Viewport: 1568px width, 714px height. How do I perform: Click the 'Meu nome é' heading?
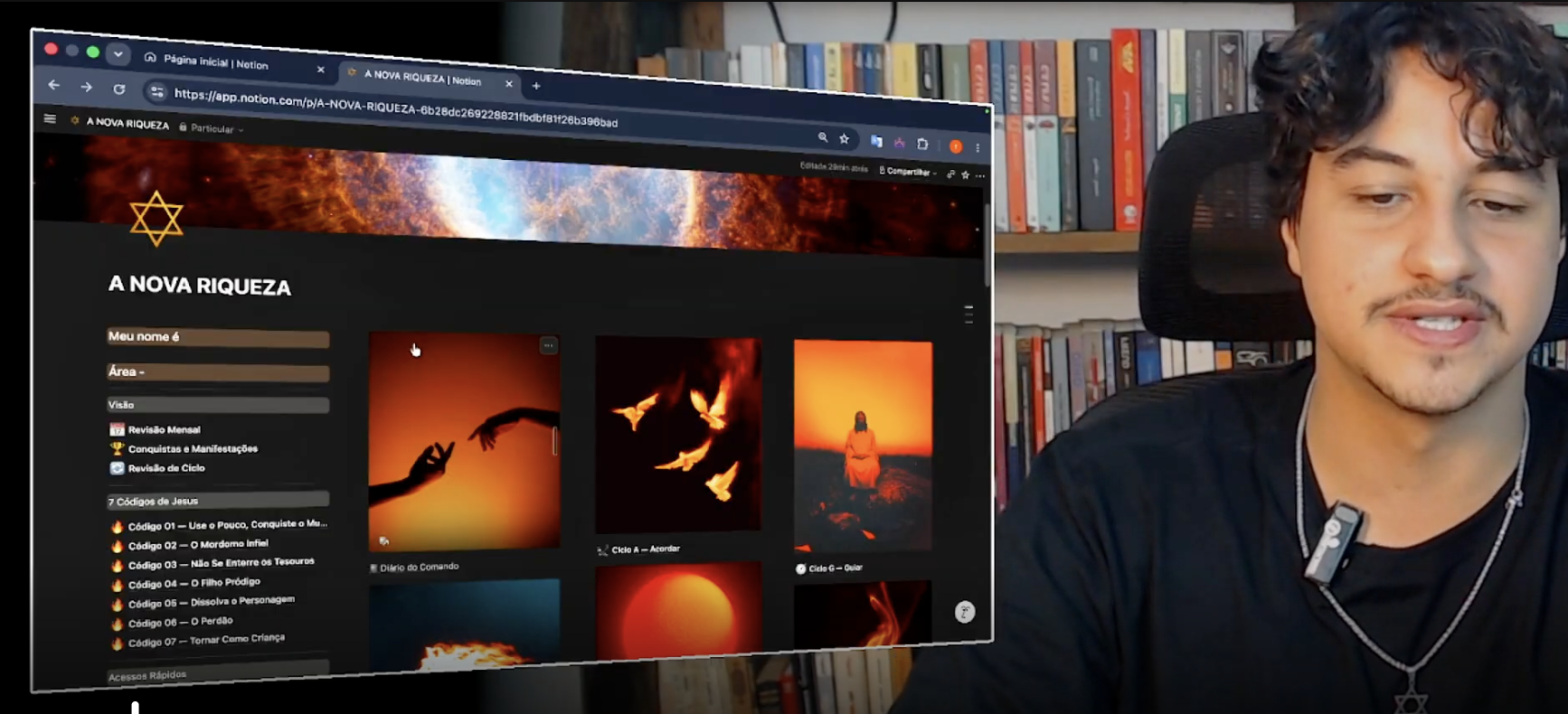point(218,337)
